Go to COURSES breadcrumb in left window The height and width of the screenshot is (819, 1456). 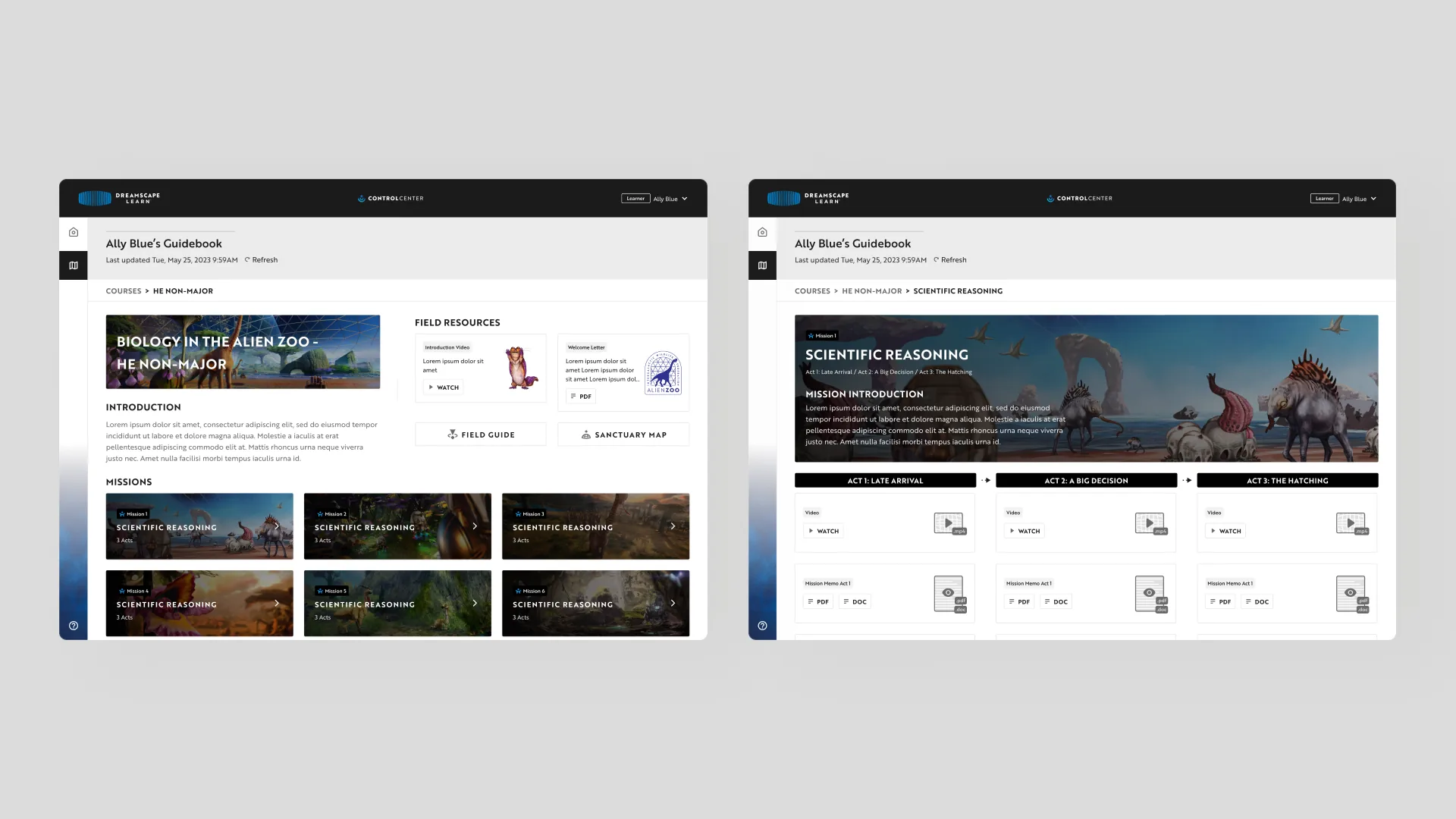(x=124, y=291)
